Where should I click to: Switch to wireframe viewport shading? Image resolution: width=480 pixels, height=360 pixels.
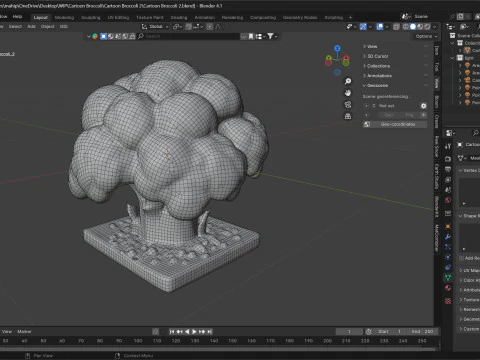click(x=406, y=27)
